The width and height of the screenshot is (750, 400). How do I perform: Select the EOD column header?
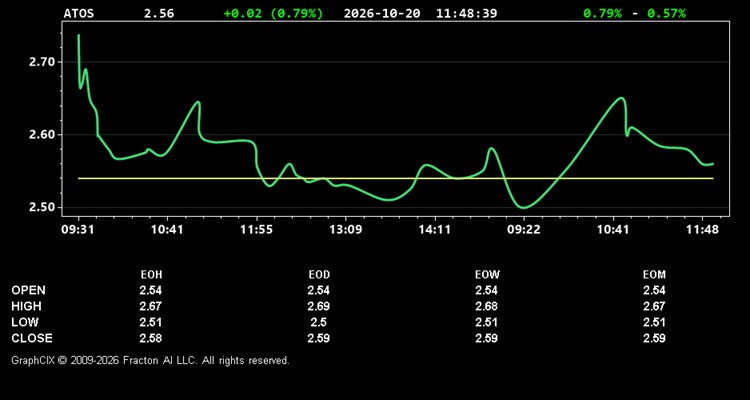319,275
